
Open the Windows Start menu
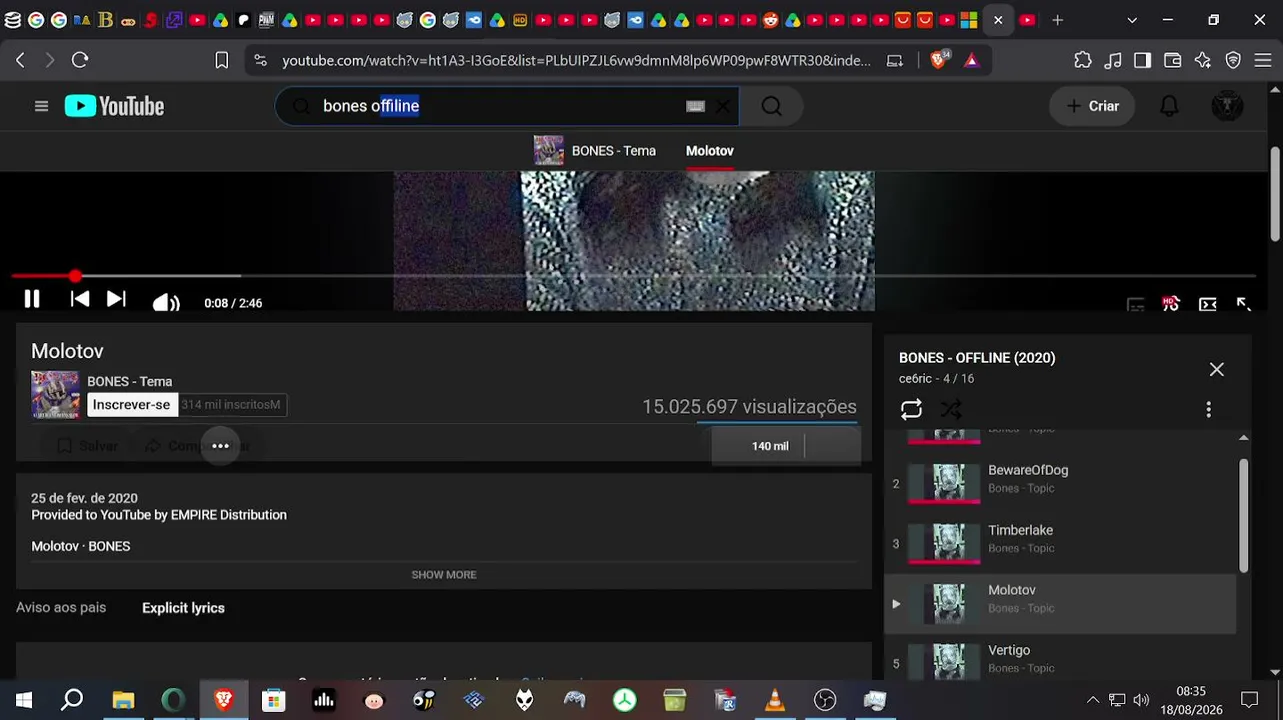[24, 700]
